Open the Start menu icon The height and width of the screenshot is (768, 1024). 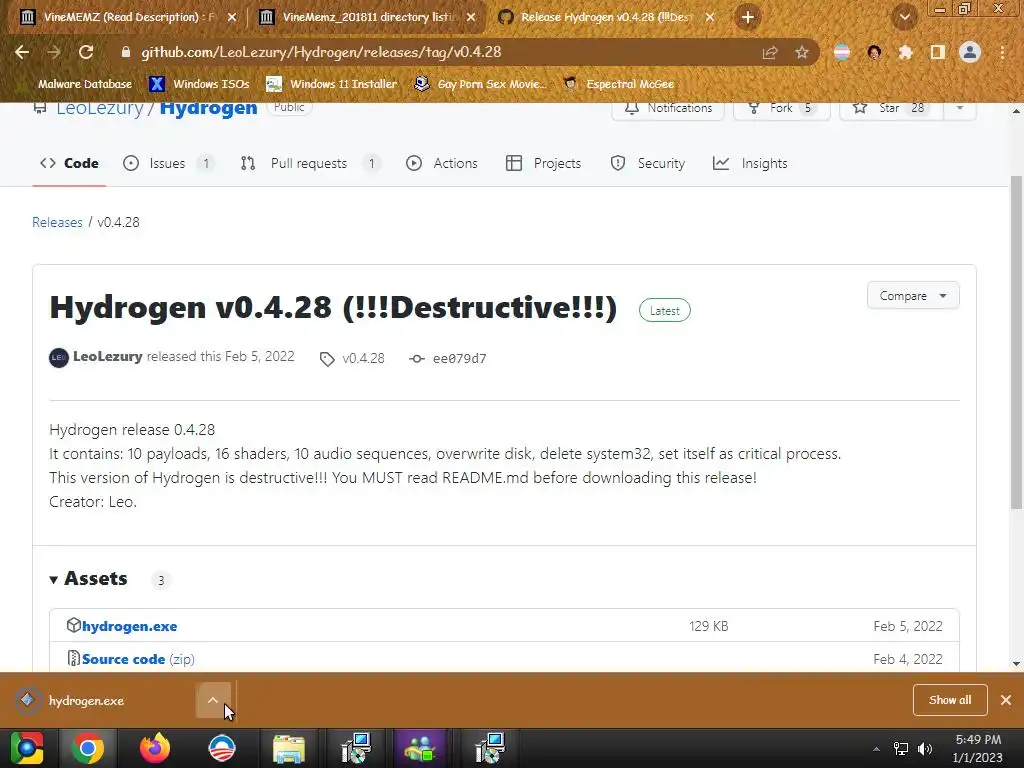pos(27,748)
